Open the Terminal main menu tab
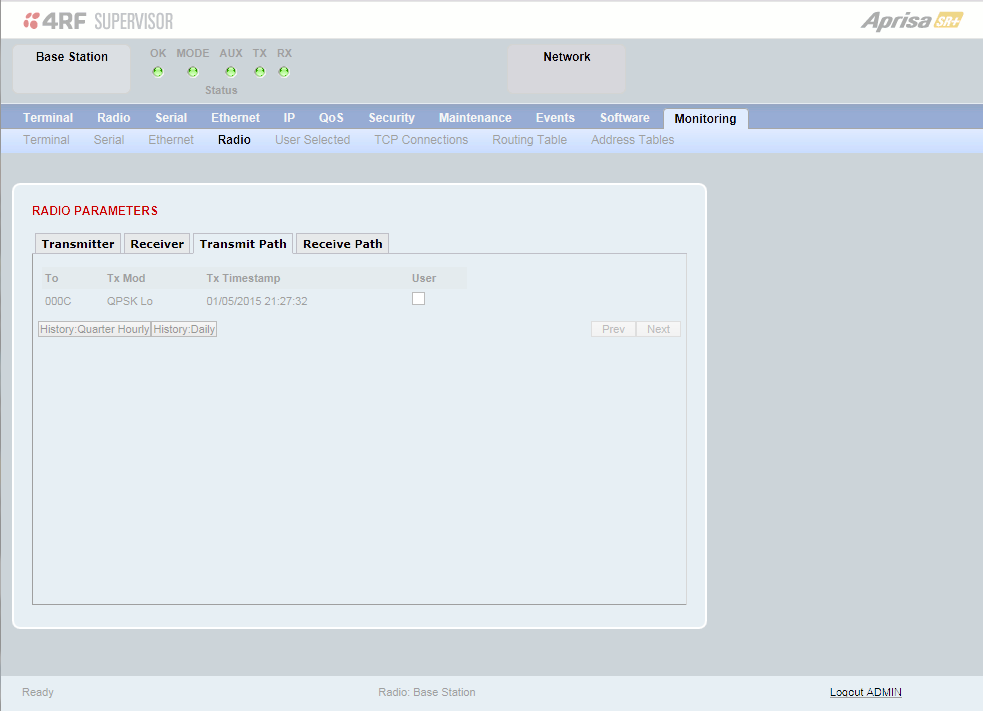Screen dimensions: 983x711 coord(48,118)
